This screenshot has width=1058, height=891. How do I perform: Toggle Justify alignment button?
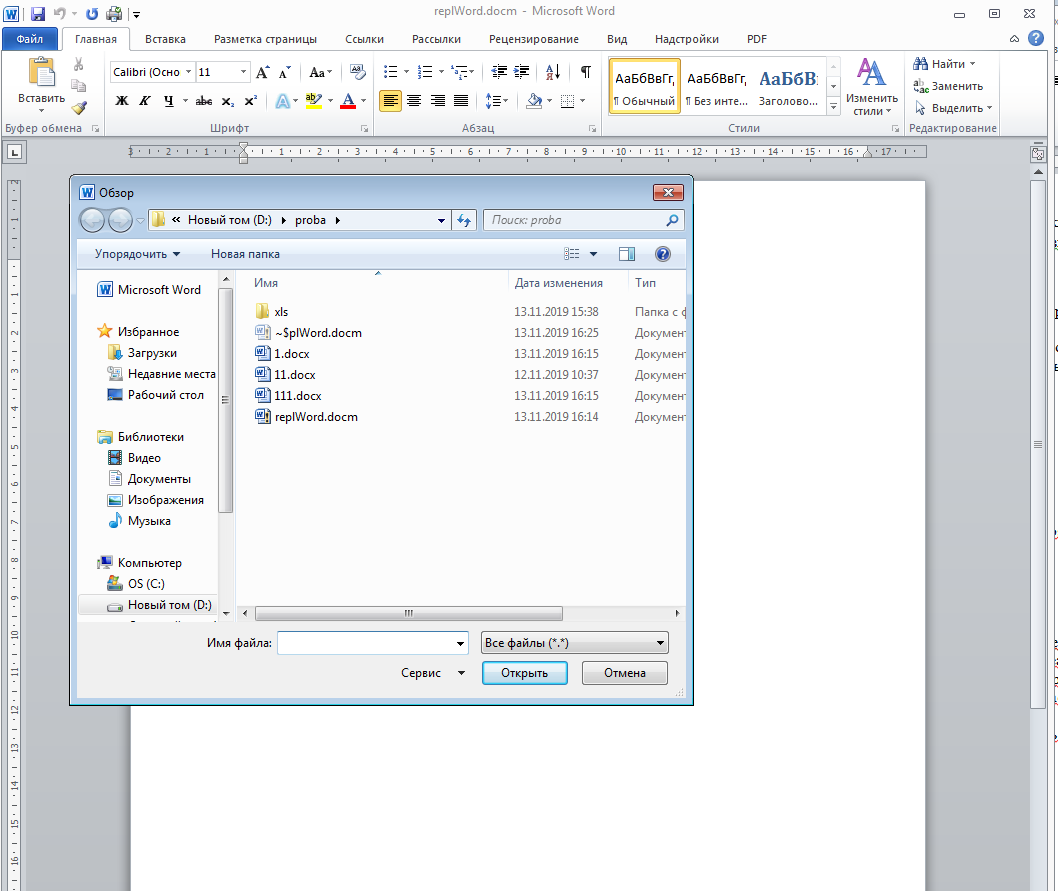(461, 101)
